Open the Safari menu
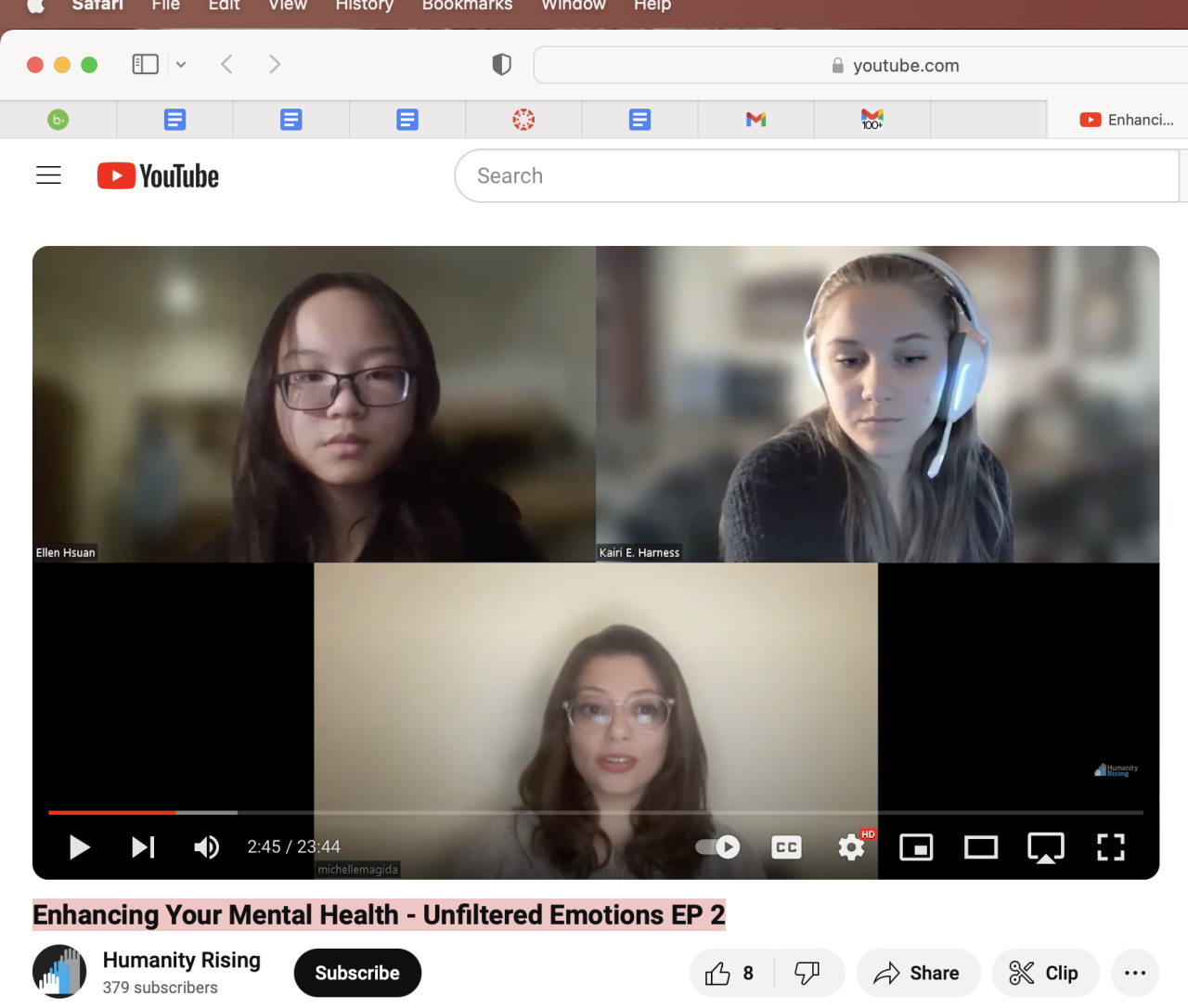 click(97, 5)
